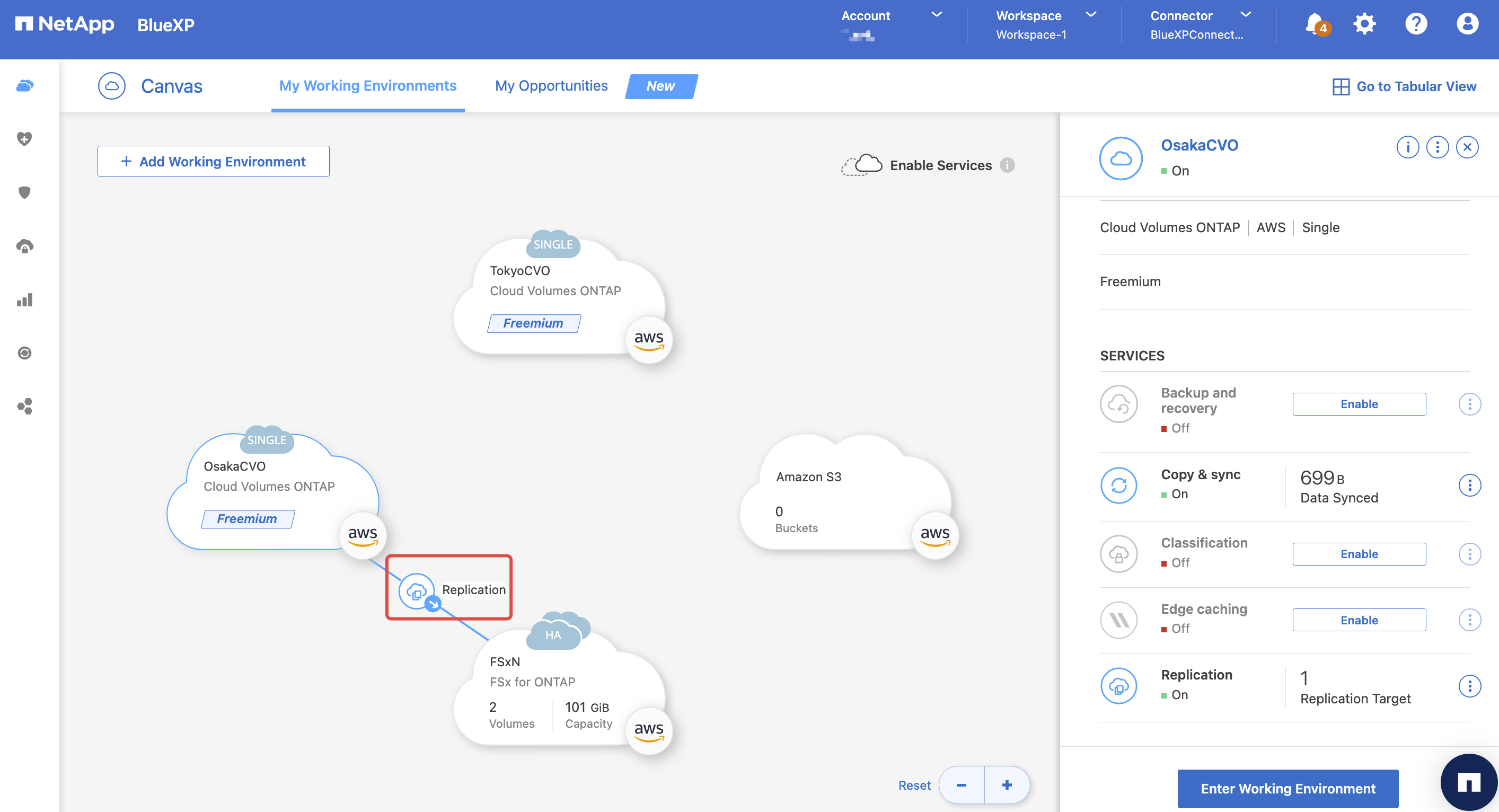Enable Backup and recovery service

coord(1359,404)
